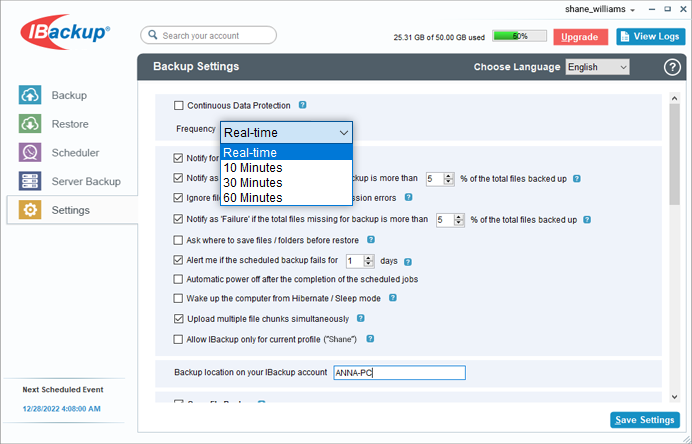Click the storage usage progress bar
This screenshot has width=692, height=444.
coord(519,37)
